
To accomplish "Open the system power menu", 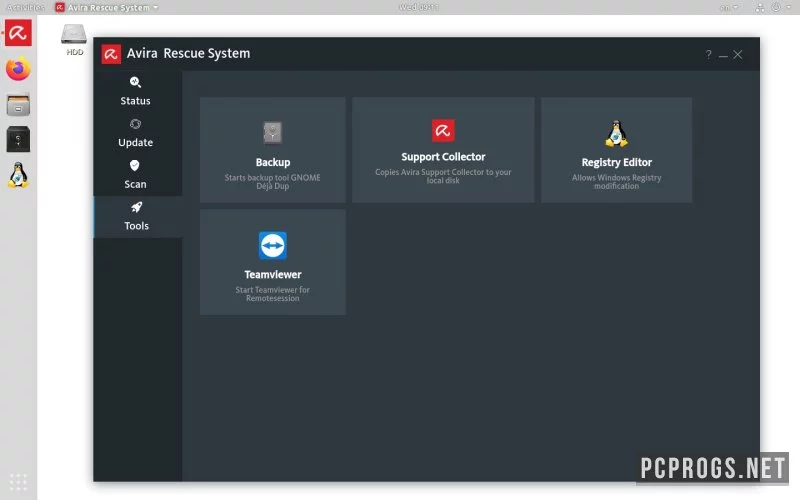I will tap(781, 8).
